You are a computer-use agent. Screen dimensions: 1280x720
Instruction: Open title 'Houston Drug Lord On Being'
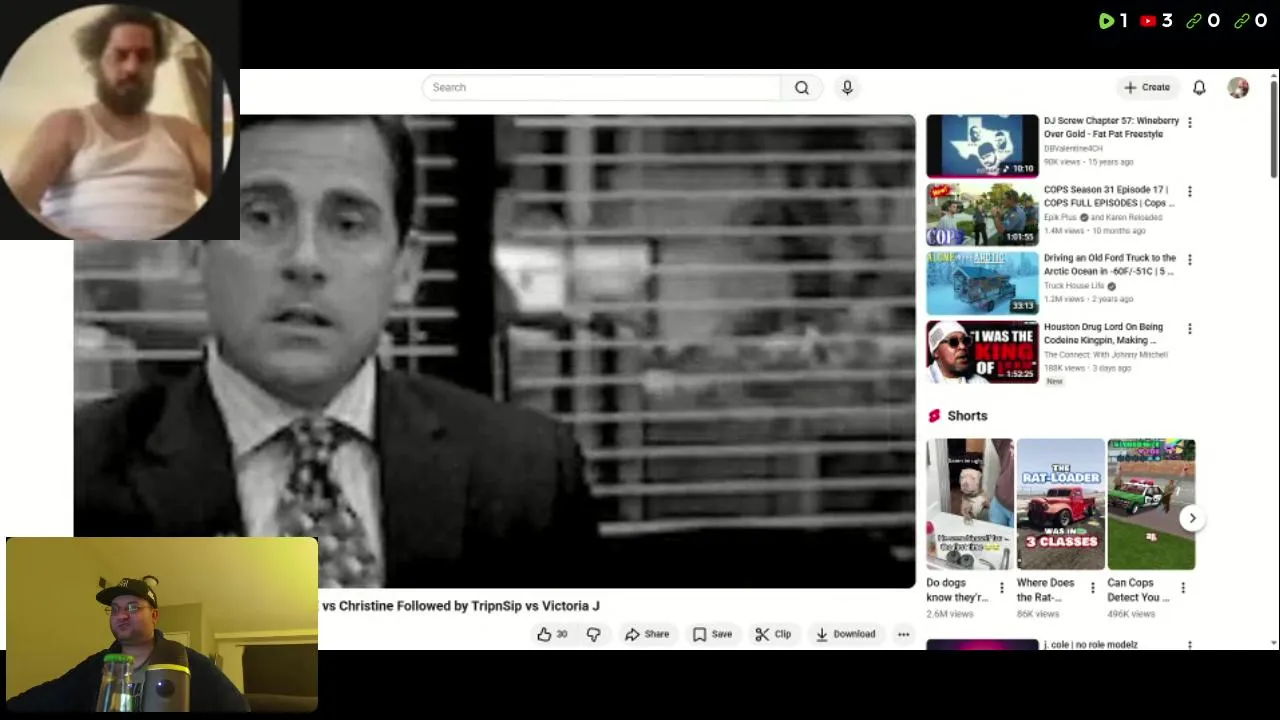click(x=1103, y=333)
